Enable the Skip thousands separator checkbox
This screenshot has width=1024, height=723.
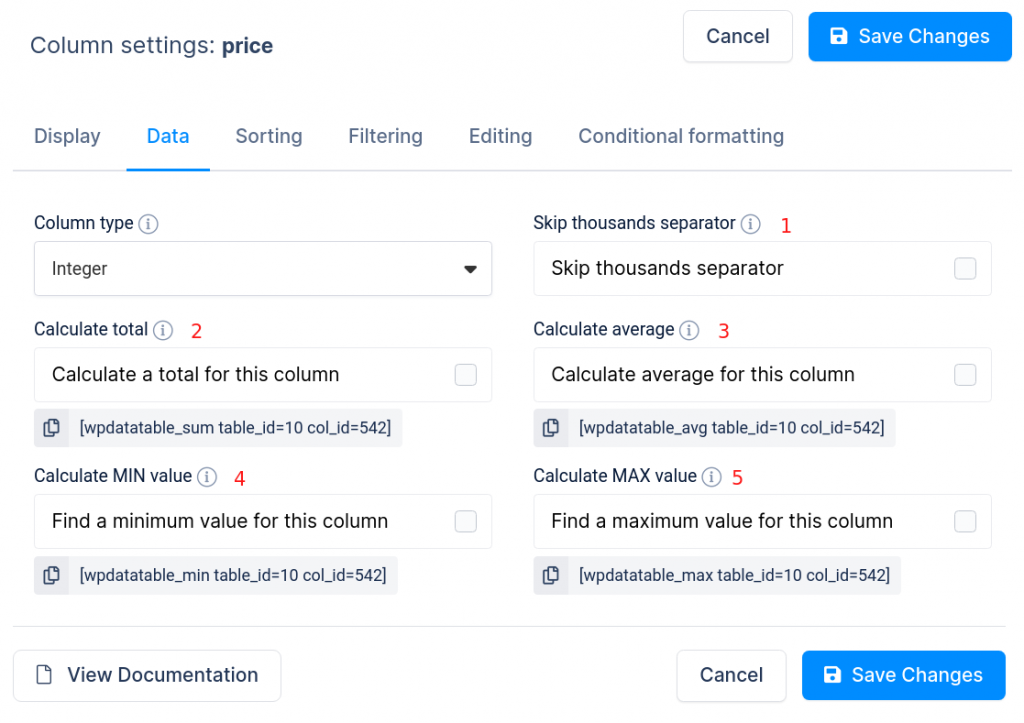[964, 268]
